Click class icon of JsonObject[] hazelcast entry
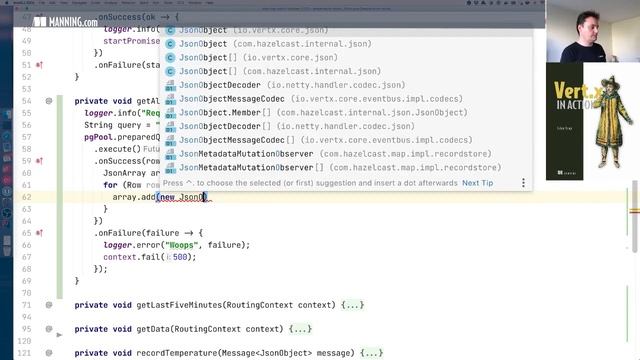640x360 pixels. coord(170,71)
